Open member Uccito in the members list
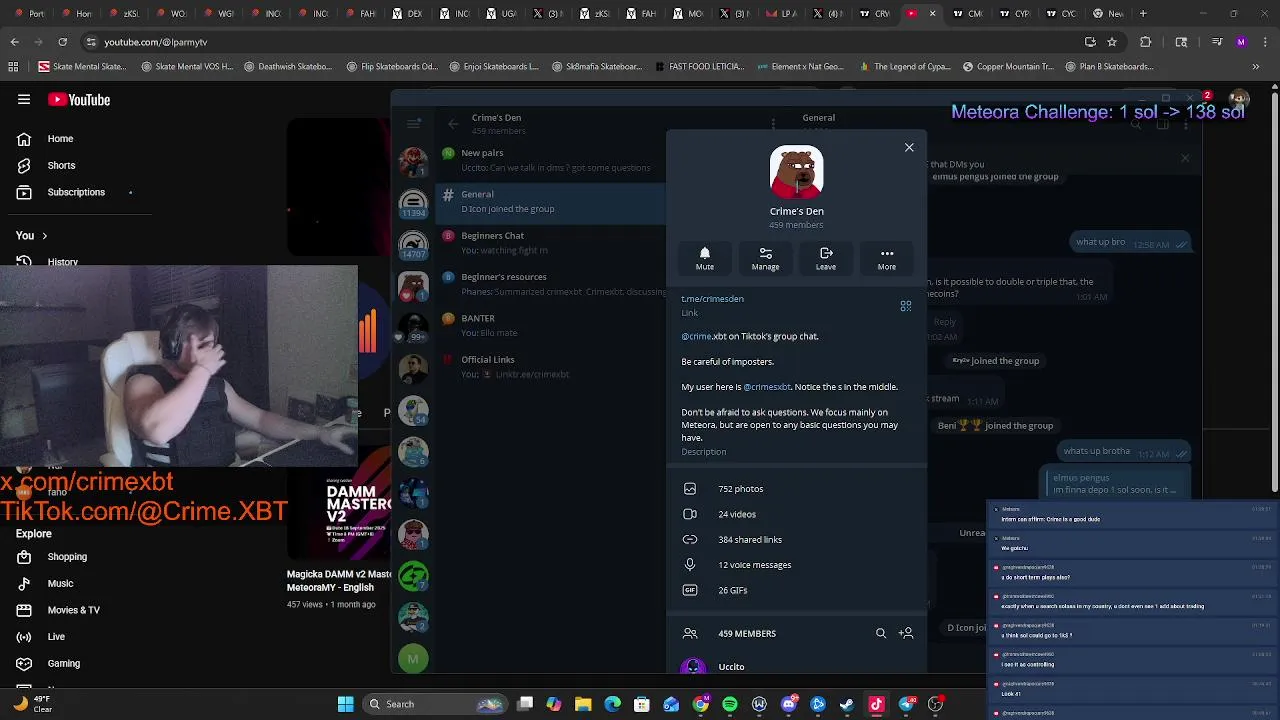1280x720 pixels. (797, 666)
